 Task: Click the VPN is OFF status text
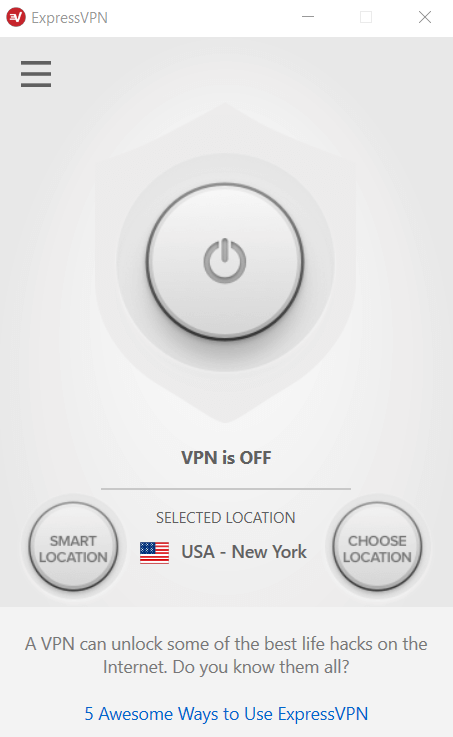point(226,457)
